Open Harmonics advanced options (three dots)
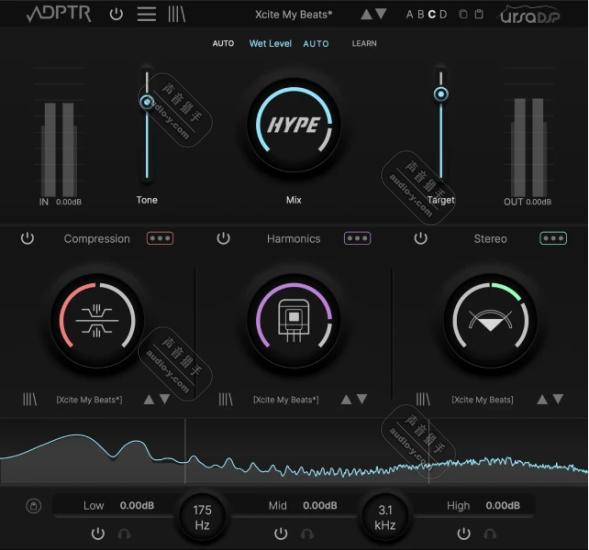Screen dimensions: 589x550 [x=357, y=239]
